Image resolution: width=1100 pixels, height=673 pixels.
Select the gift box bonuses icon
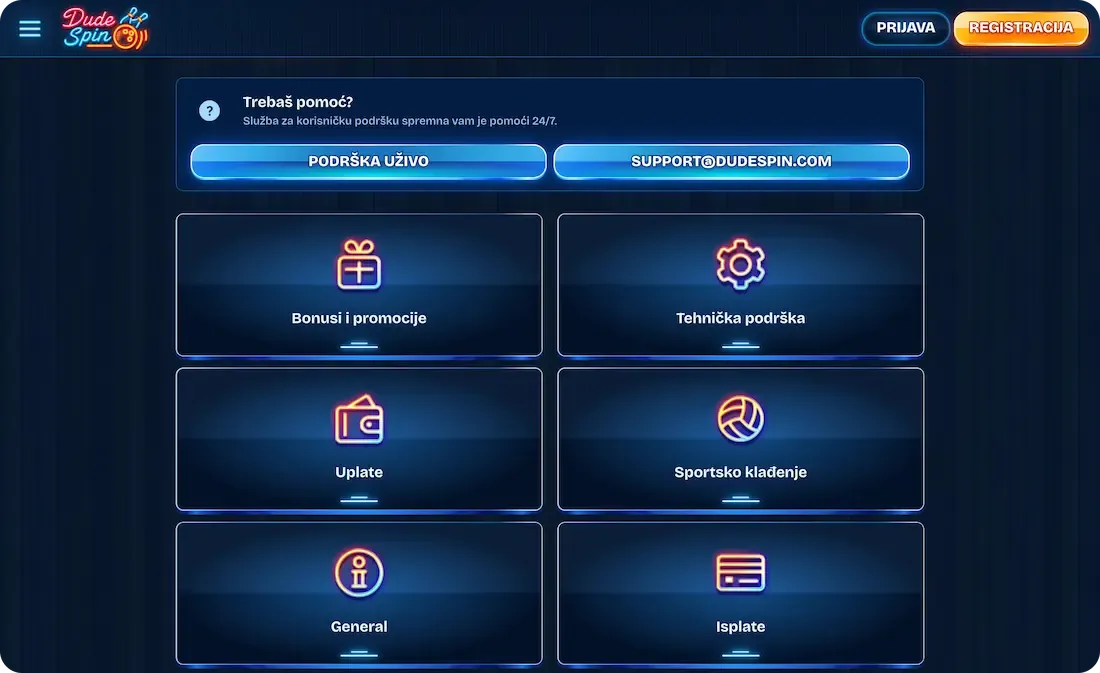click(x=358, y=265)
